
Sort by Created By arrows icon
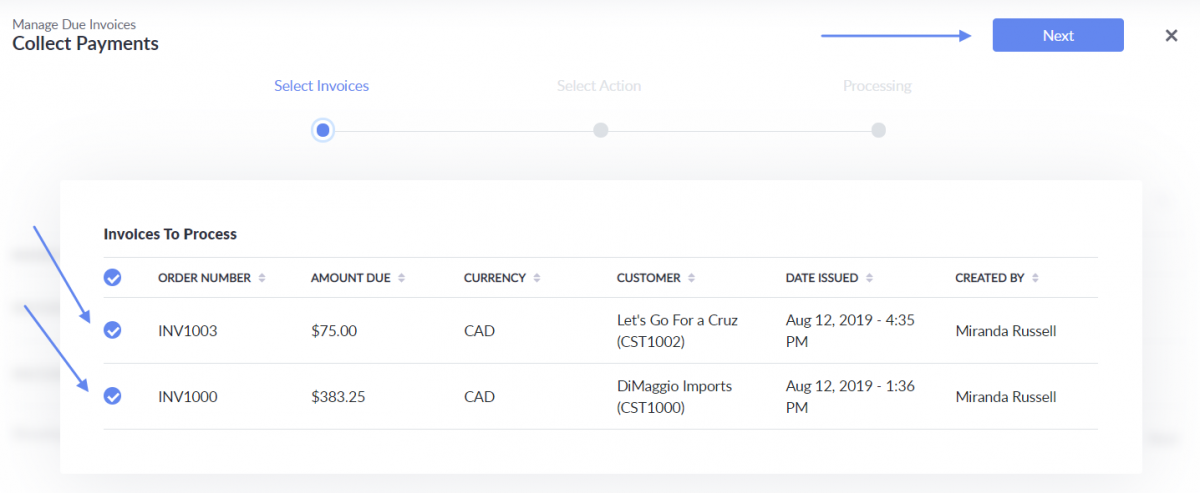(x=1035, y=278)
